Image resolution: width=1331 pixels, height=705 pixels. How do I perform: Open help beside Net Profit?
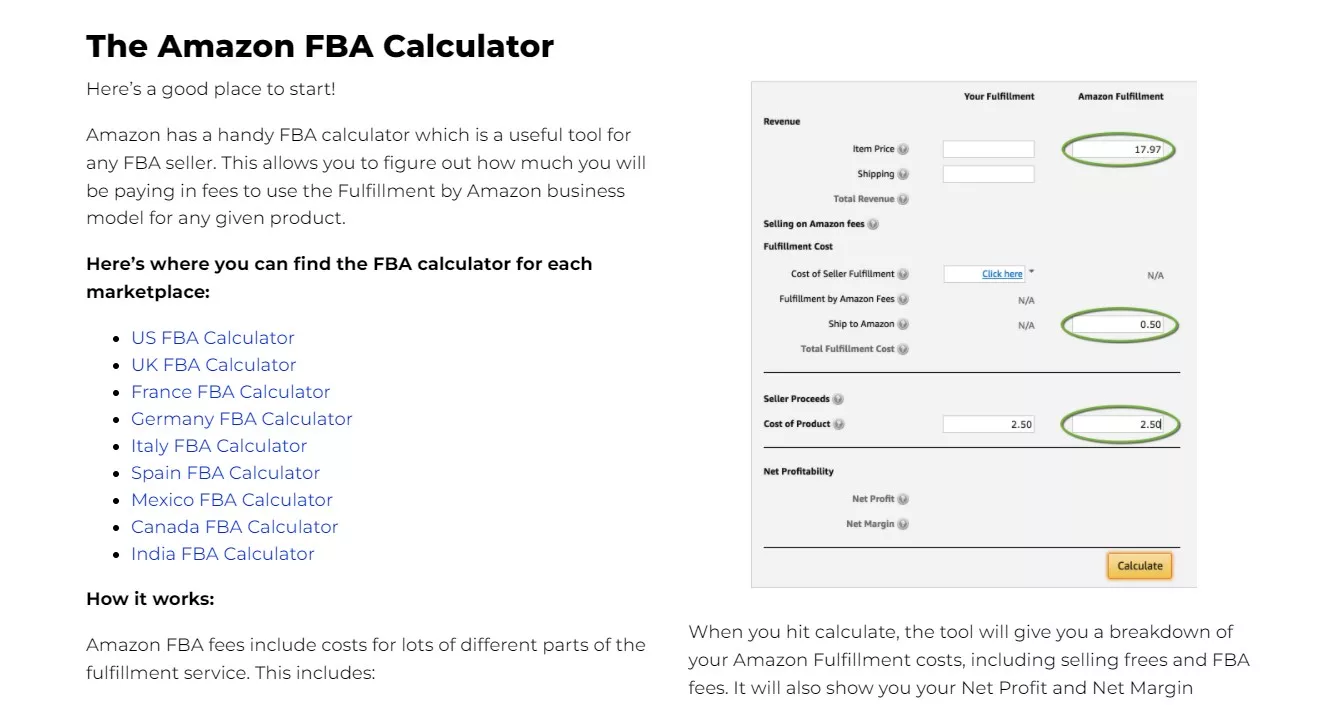(x=903, y=498)
